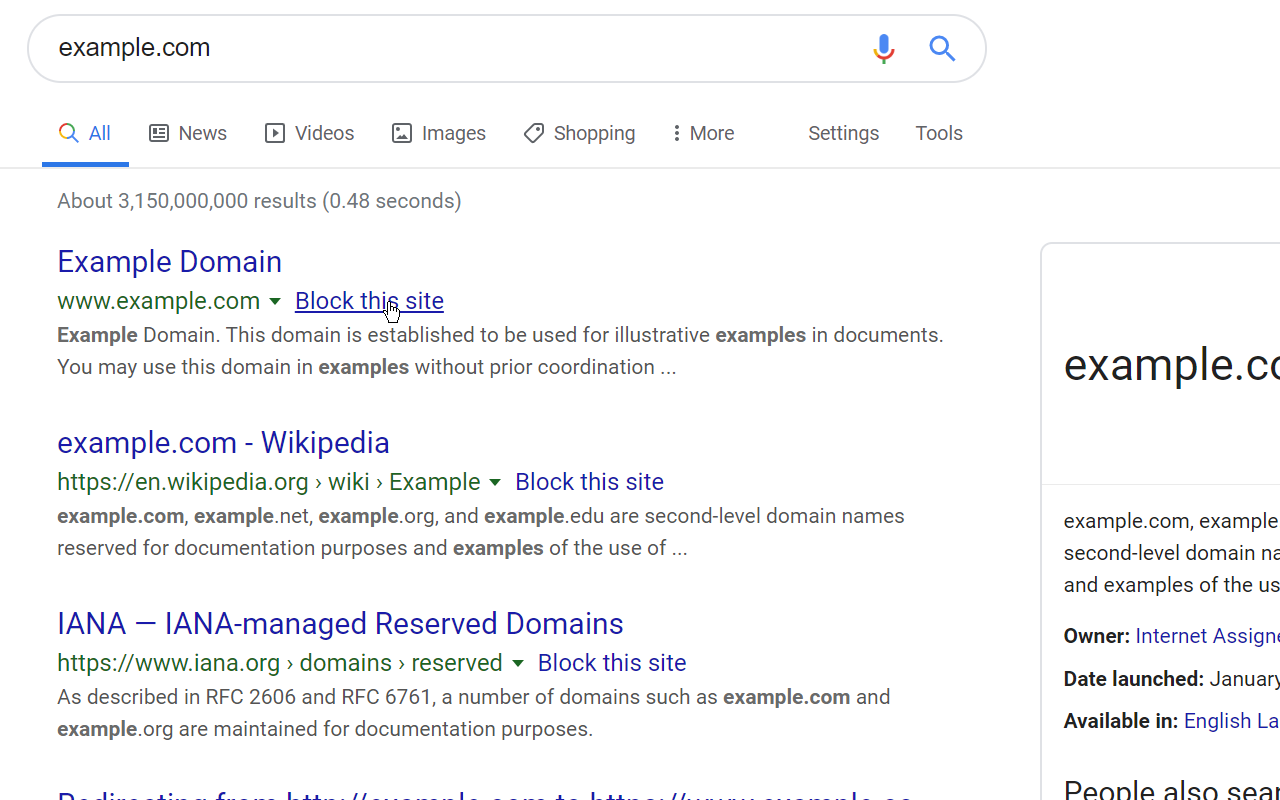Expand the arrow next to the Wikipedia URL
Screen dimensions: 1280x800
click(x=495, y=483)
